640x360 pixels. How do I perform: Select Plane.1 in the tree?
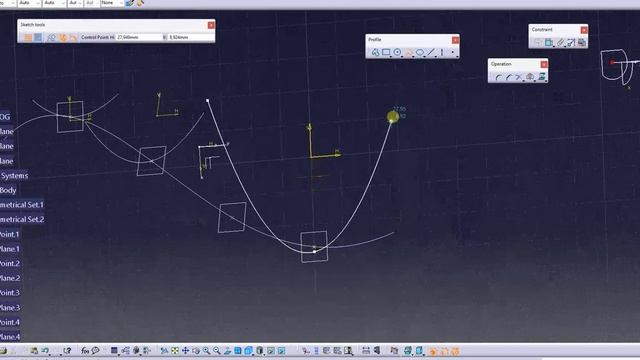(x=10, y=249)
